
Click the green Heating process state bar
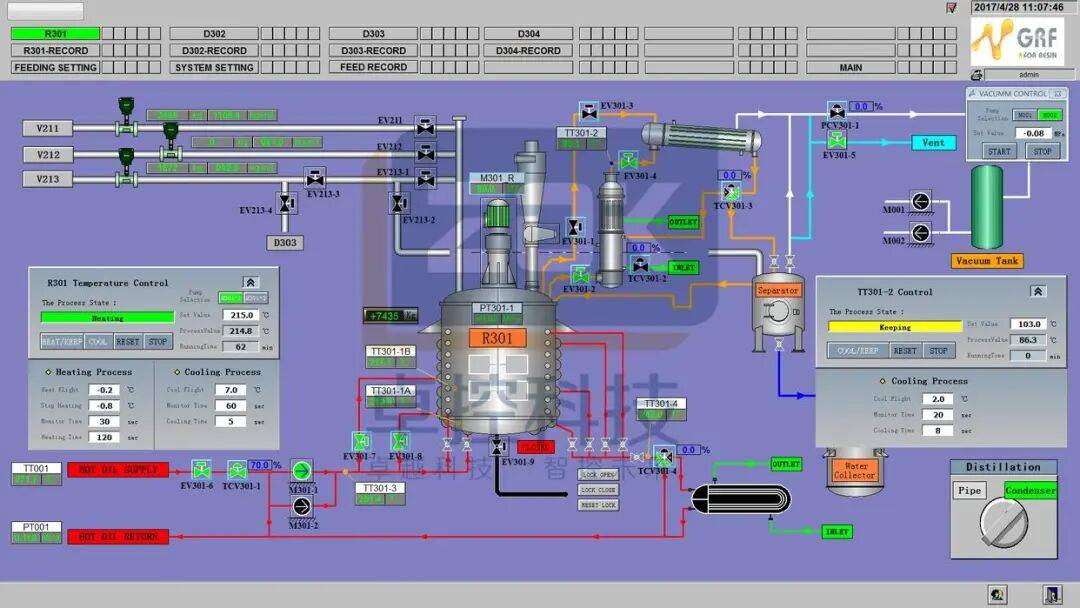coord(106,318)
